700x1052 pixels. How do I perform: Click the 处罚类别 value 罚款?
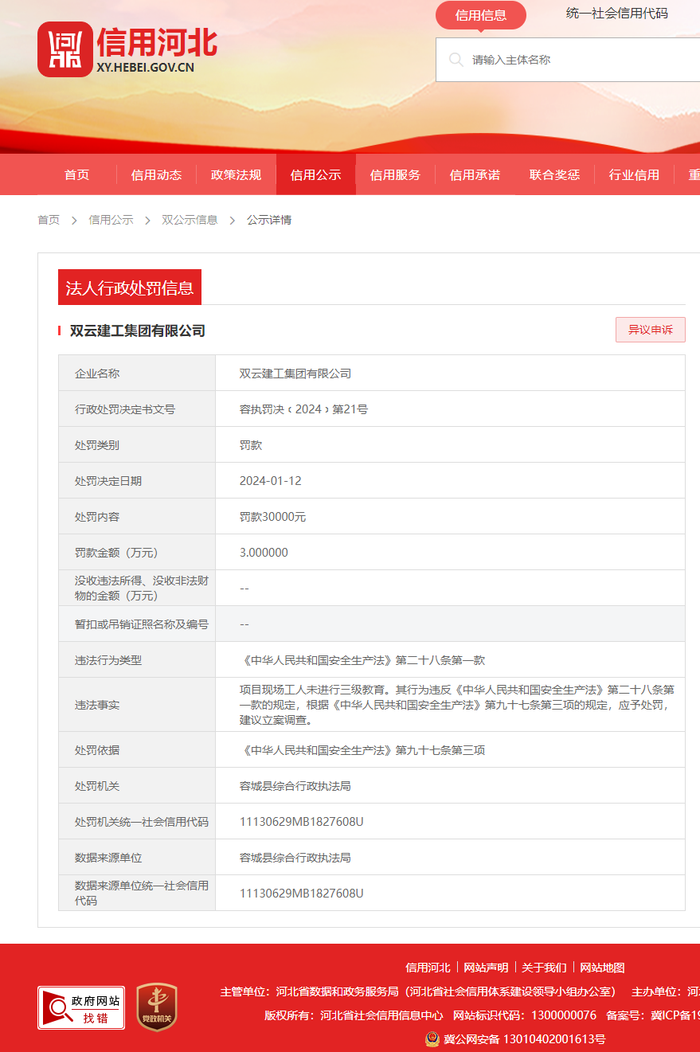click(x=251, y=445)
